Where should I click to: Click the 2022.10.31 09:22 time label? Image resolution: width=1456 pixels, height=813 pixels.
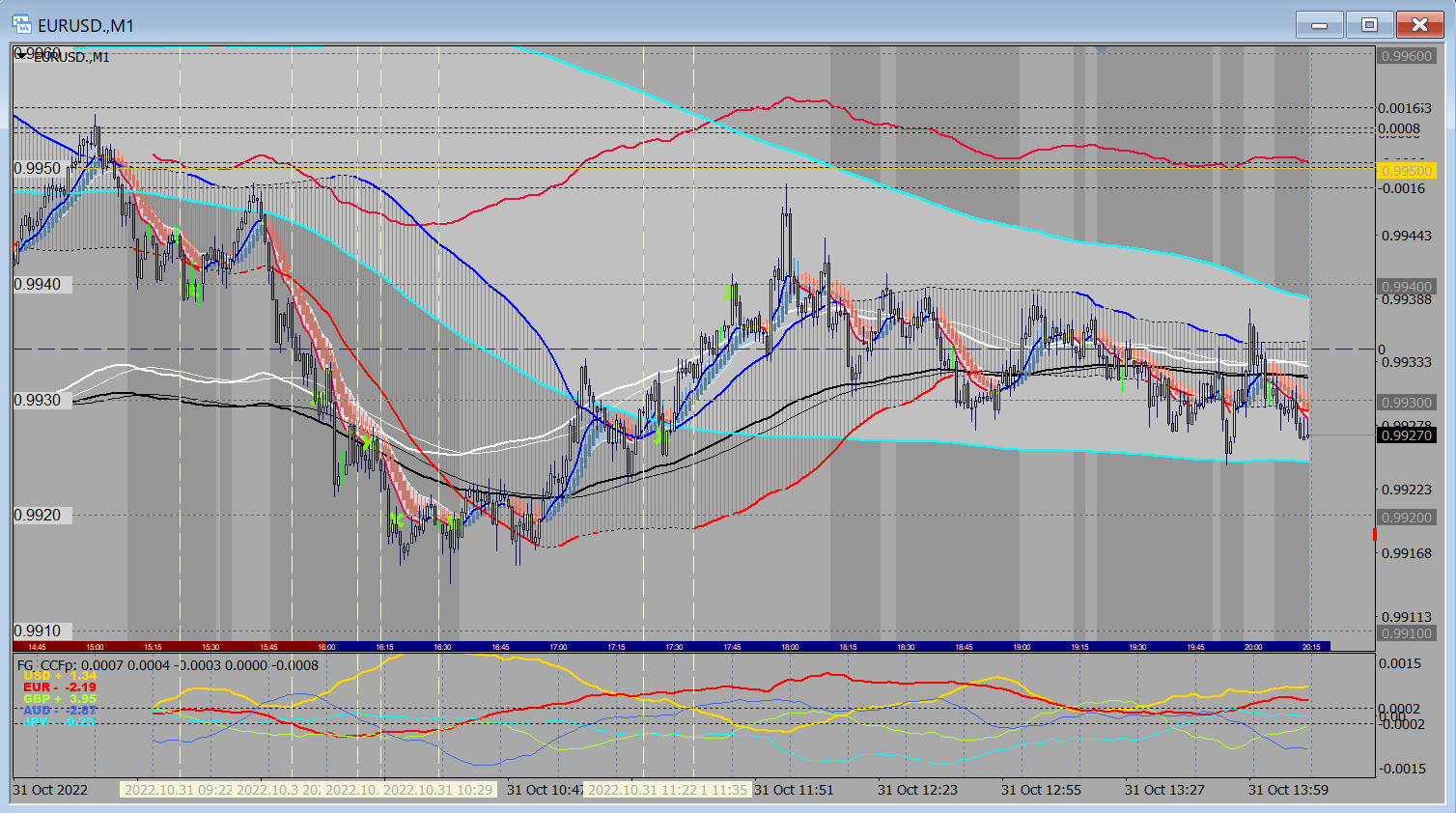click(178, 790)
